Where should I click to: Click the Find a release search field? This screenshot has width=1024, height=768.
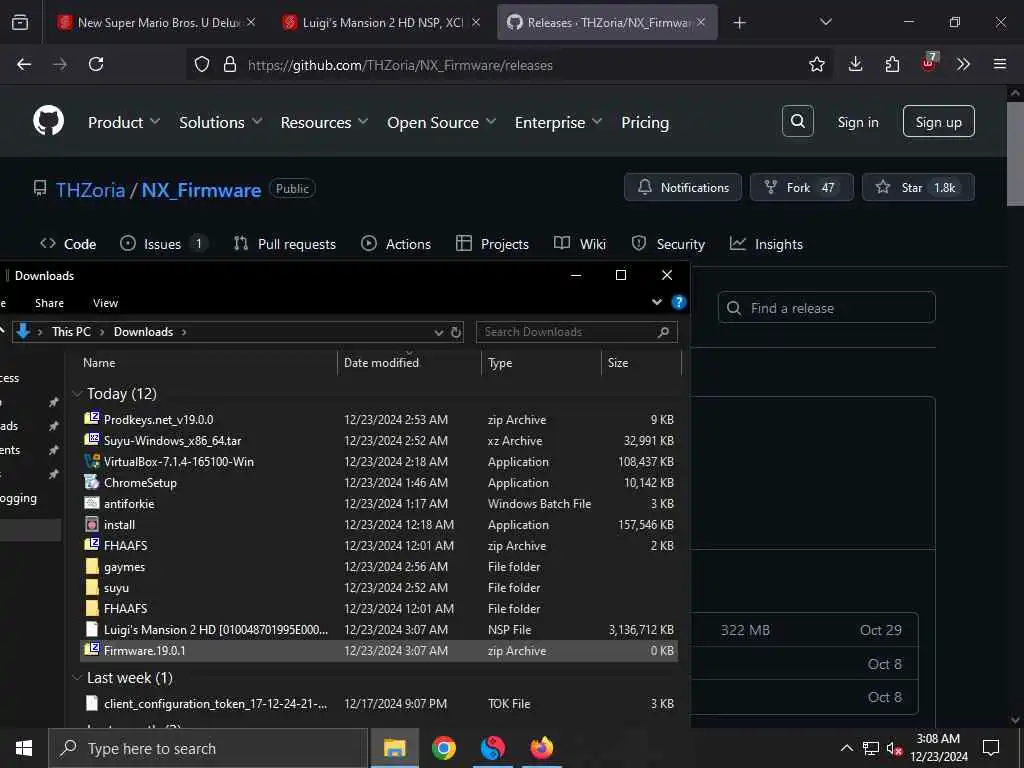[826, 308]
